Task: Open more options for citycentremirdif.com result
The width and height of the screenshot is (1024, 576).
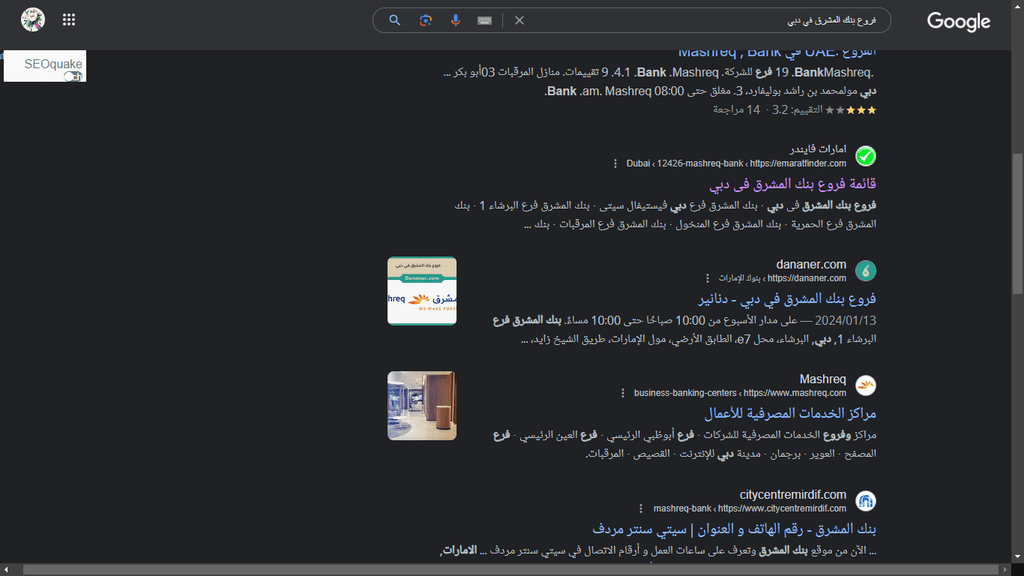Action: 641,508
